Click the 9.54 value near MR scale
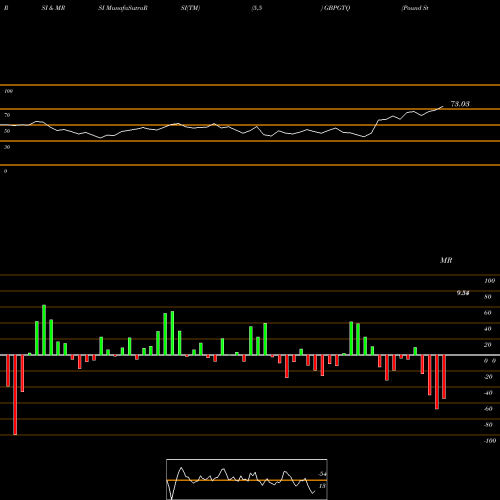This screenshot has height=500, width=500. tap(463, 293)
